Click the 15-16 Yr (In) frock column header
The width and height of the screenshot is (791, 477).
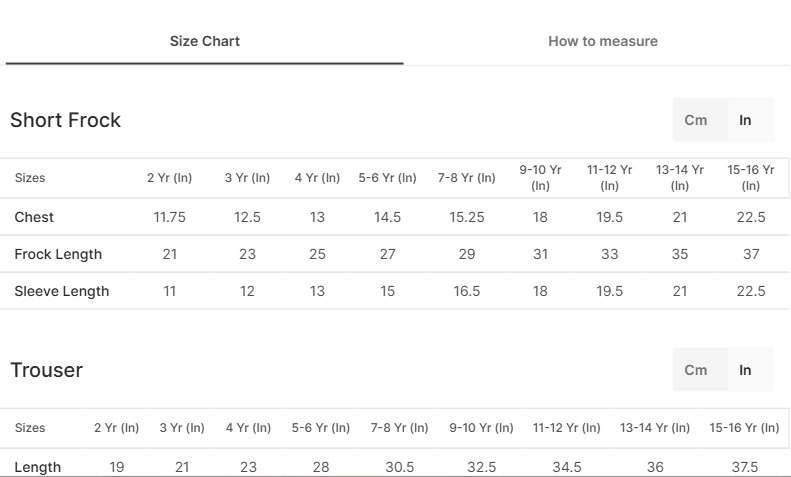pyautogui.click(x=751, y=178)
